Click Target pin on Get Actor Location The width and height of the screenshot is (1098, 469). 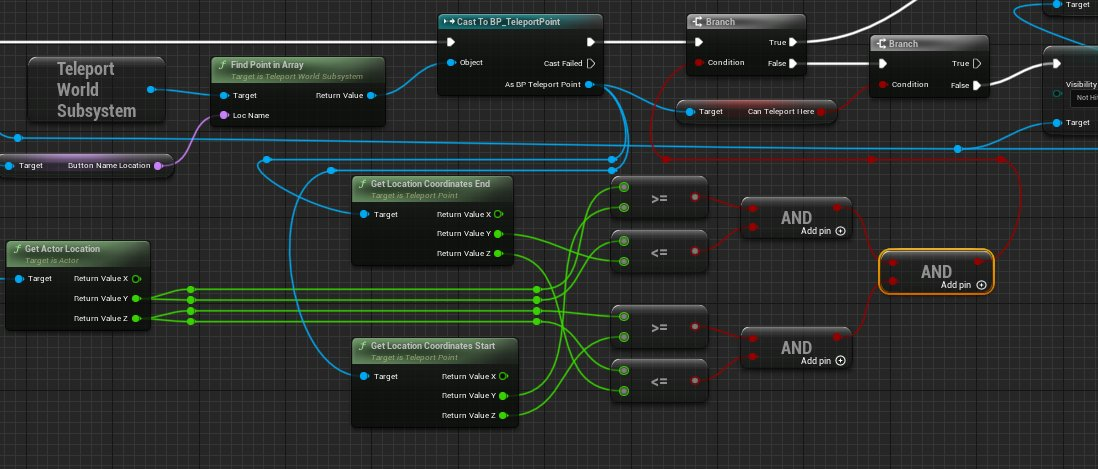(19, 279)
